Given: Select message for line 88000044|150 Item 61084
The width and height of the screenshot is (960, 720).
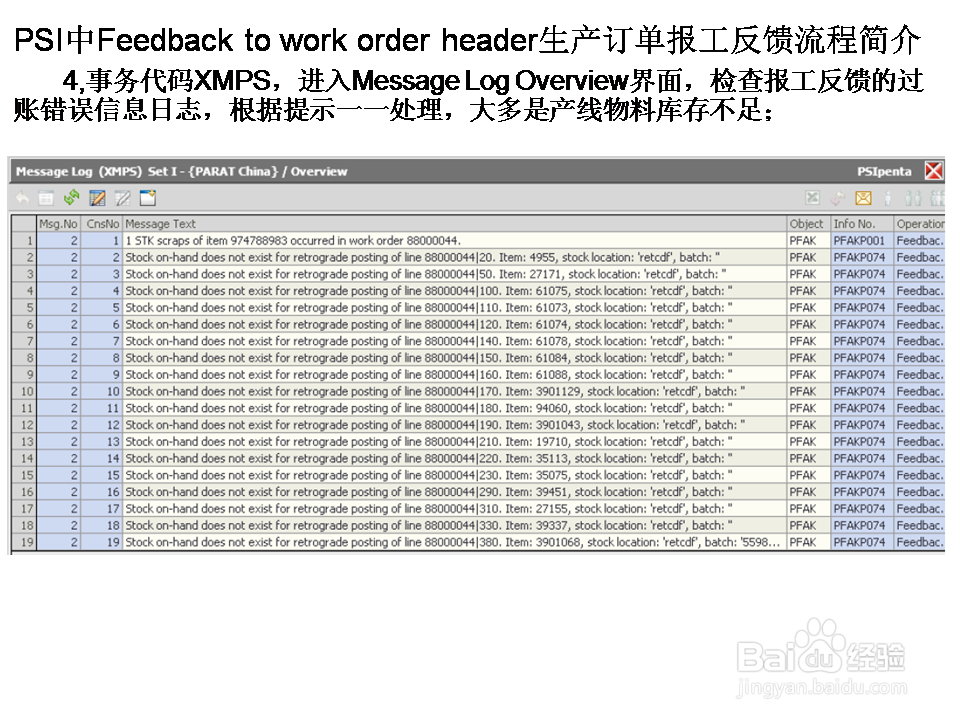Looking at the screenshot, I should [x=454, y=358].
